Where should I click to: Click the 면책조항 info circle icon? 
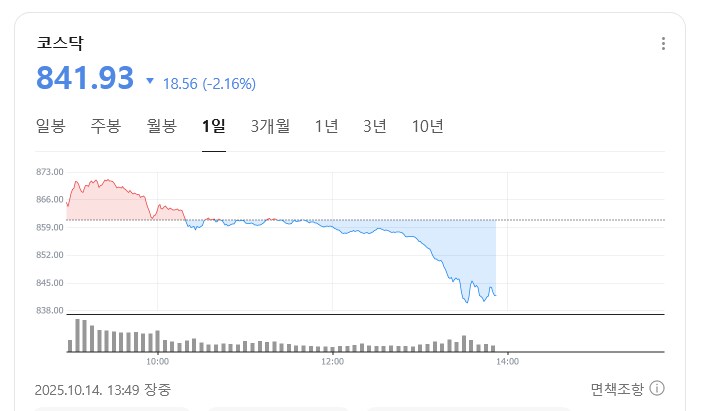tap(658, 389)
